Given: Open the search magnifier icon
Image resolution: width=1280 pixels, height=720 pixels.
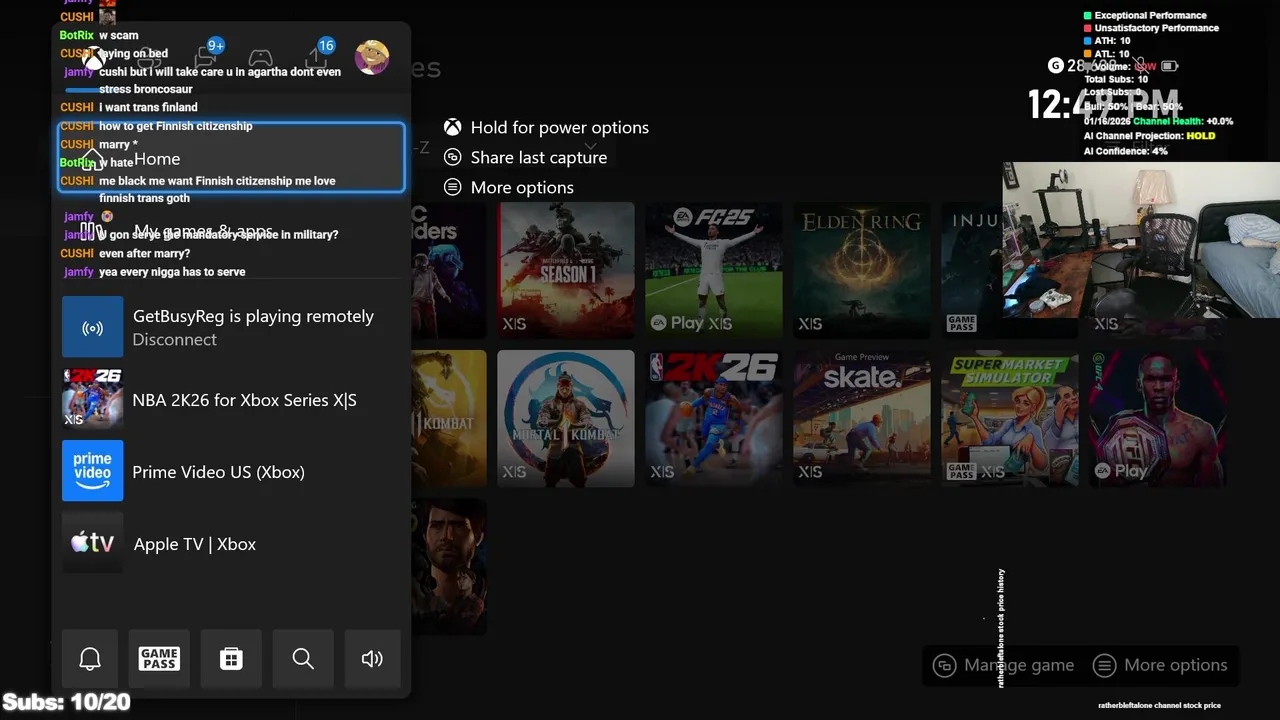Looking at the screenshot, I should 303,658.
